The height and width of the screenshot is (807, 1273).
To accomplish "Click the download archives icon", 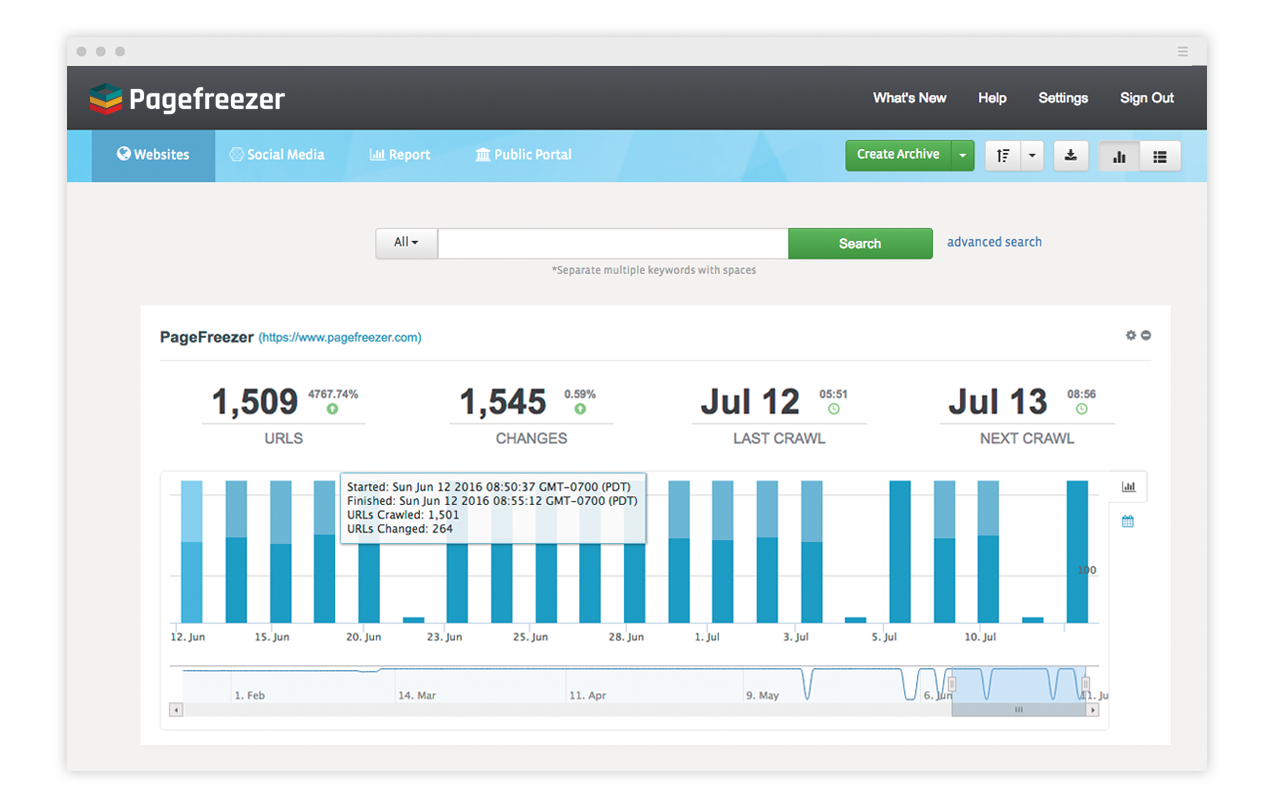I will [1070, 156].
